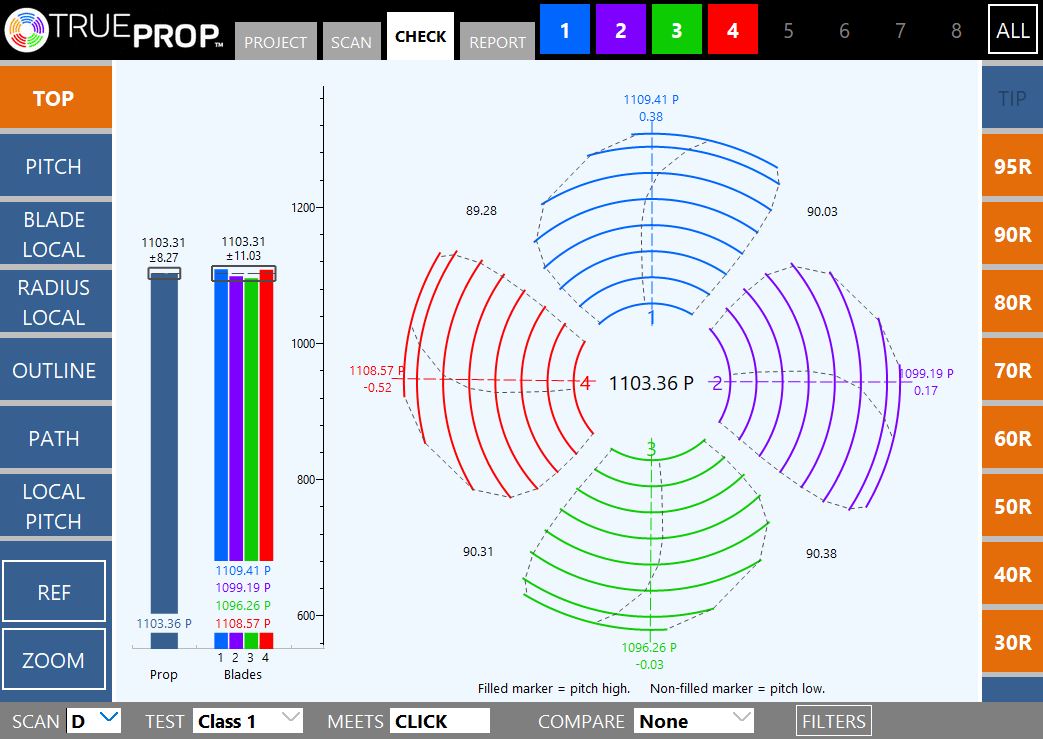Image resolution: width=1043 pixels, height=739 pixels.
Task: Toggle green blade 3 button
Action: (x=677, y=30)
